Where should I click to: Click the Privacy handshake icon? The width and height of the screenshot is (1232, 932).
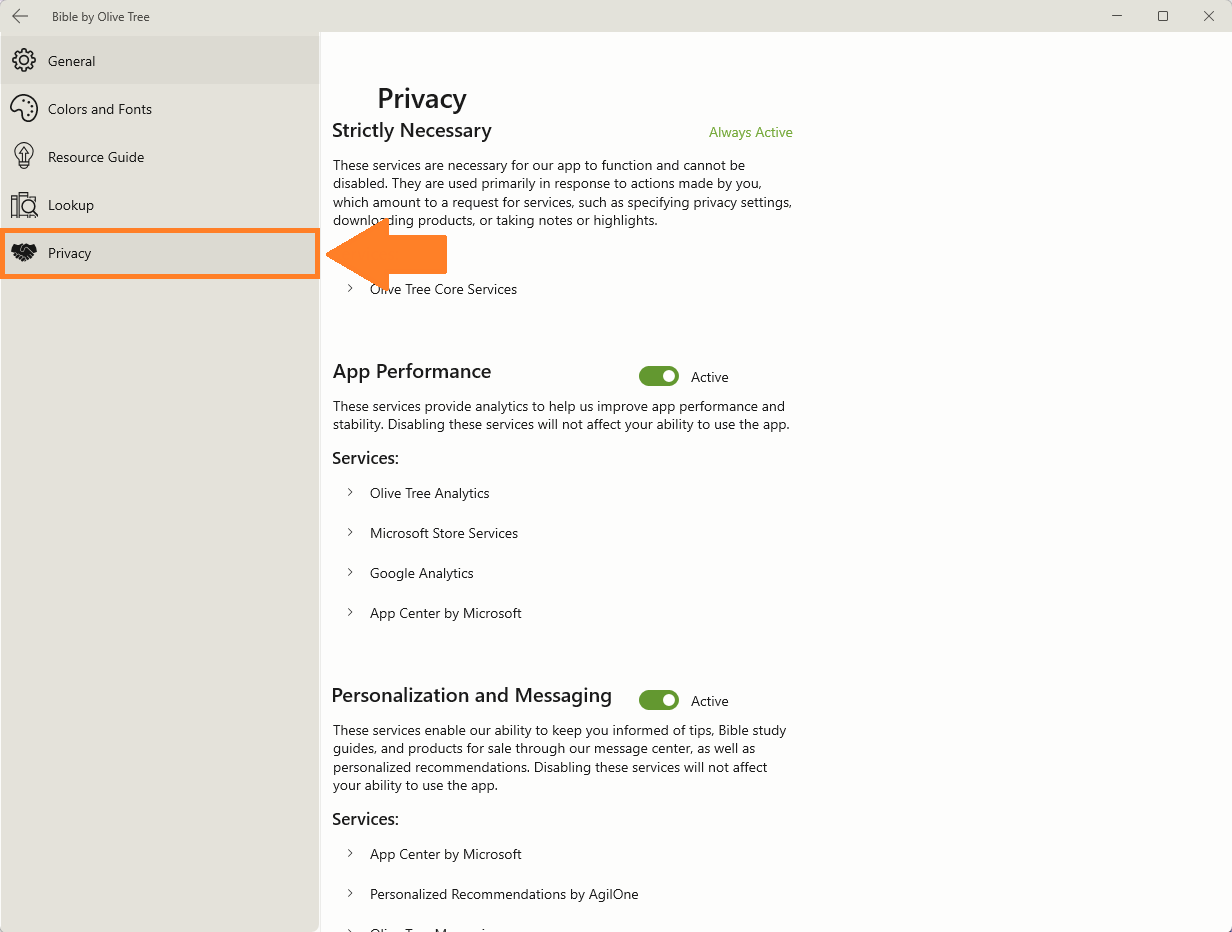click(24, 253)
